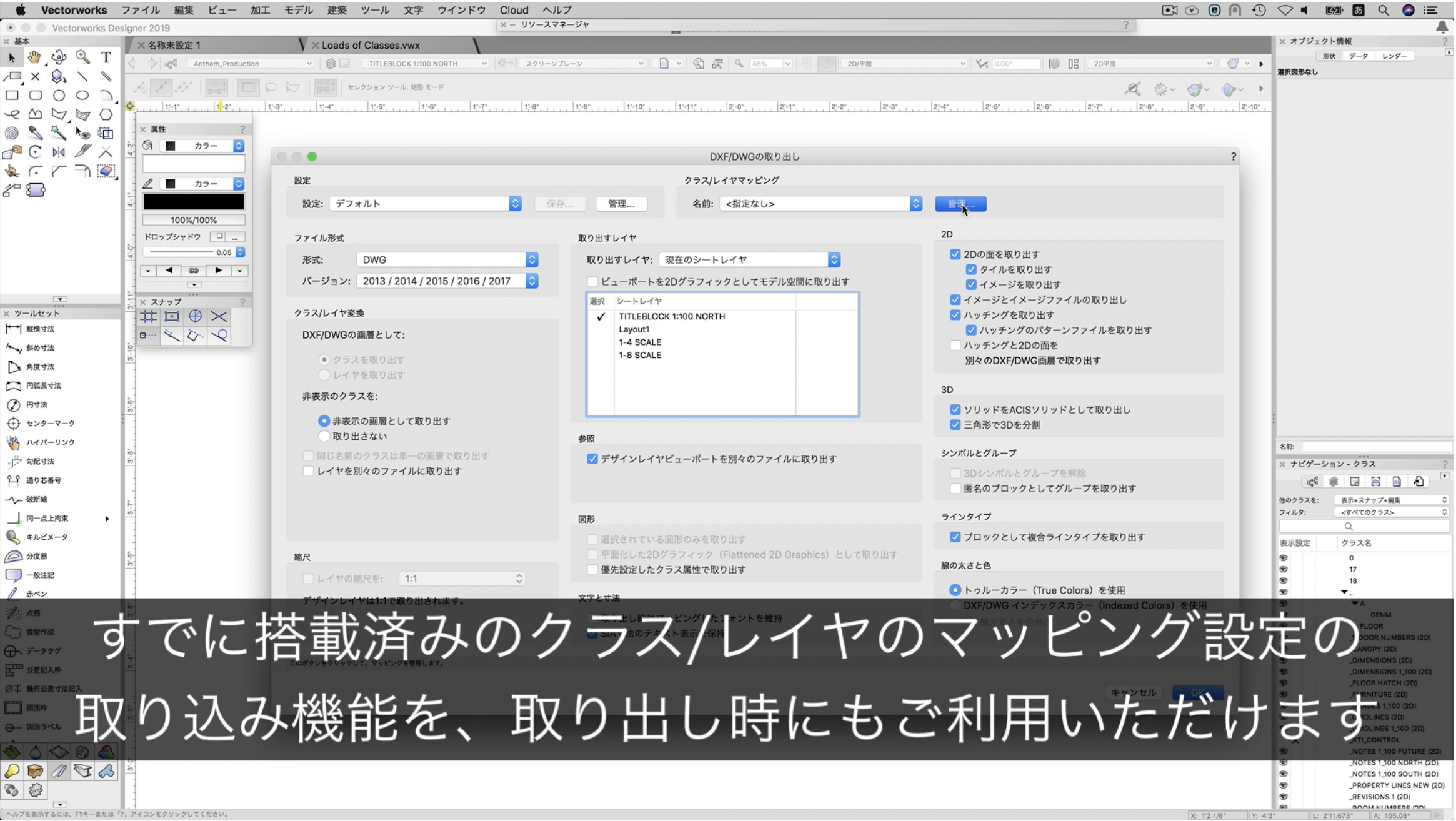Open fill style カラー dropdown in Attributes

click(x=202, y=146)
